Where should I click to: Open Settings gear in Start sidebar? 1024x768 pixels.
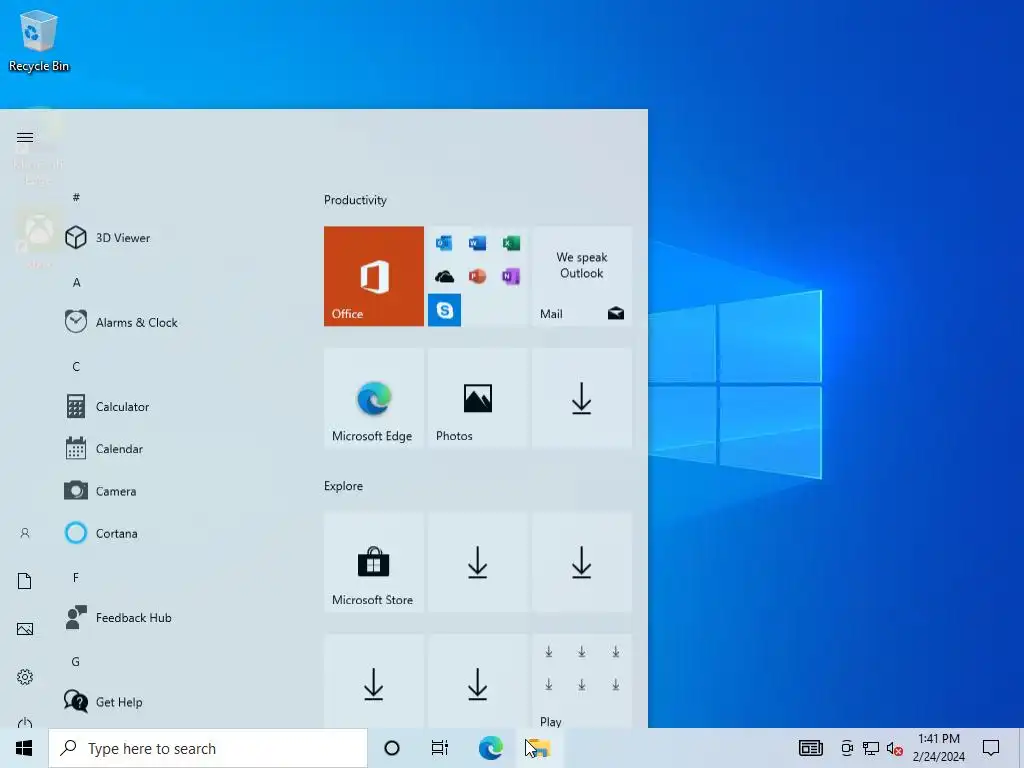tap(25, 677)
